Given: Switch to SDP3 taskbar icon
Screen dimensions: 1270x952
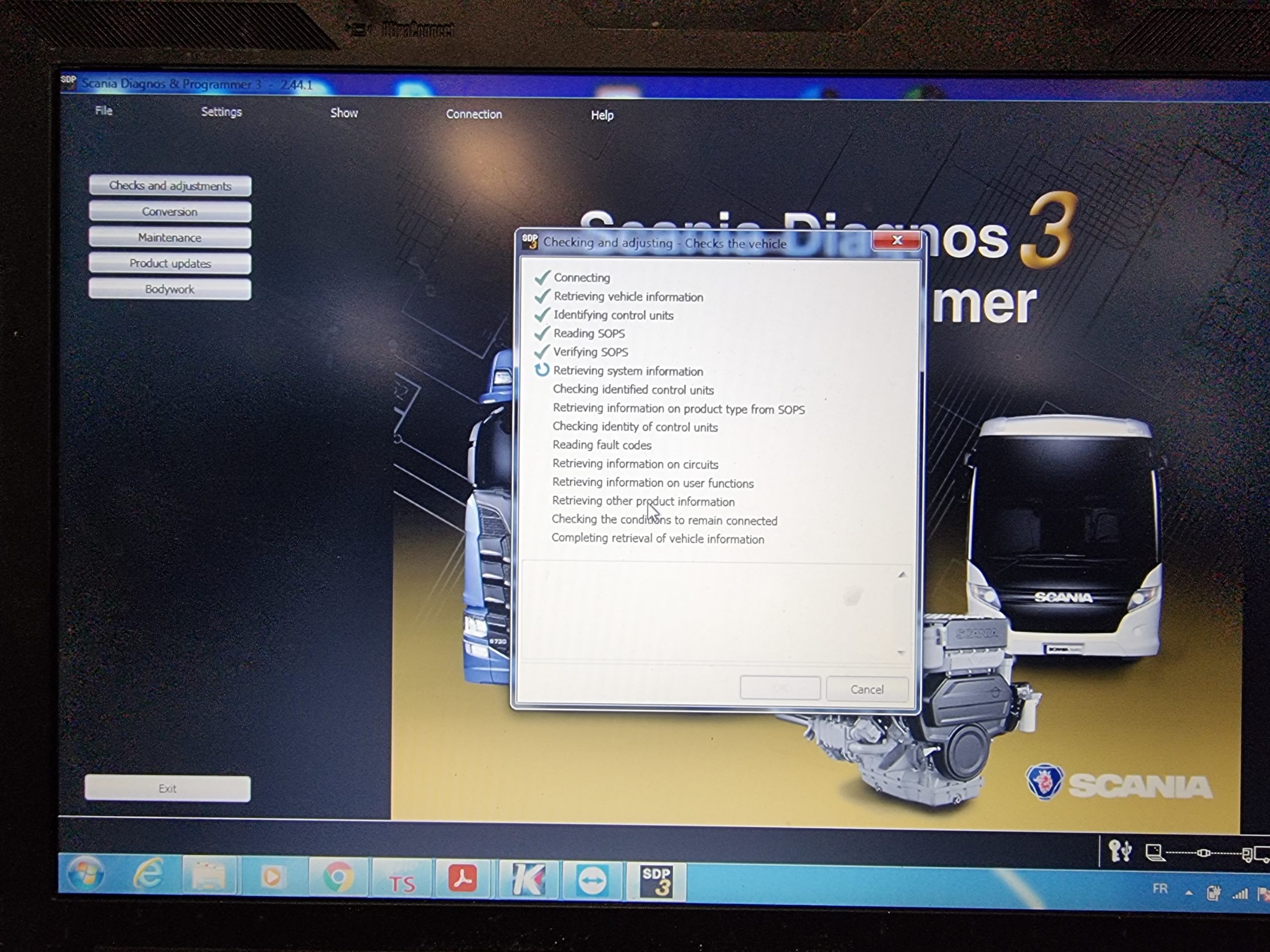Looking at the screenshot, I should point(656,882).
